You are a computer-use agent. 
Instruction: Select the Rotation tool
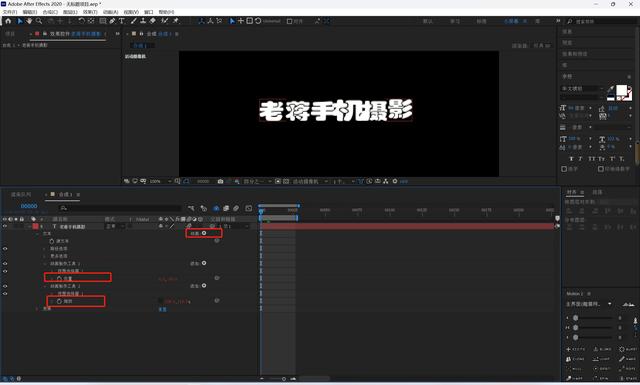82,21
